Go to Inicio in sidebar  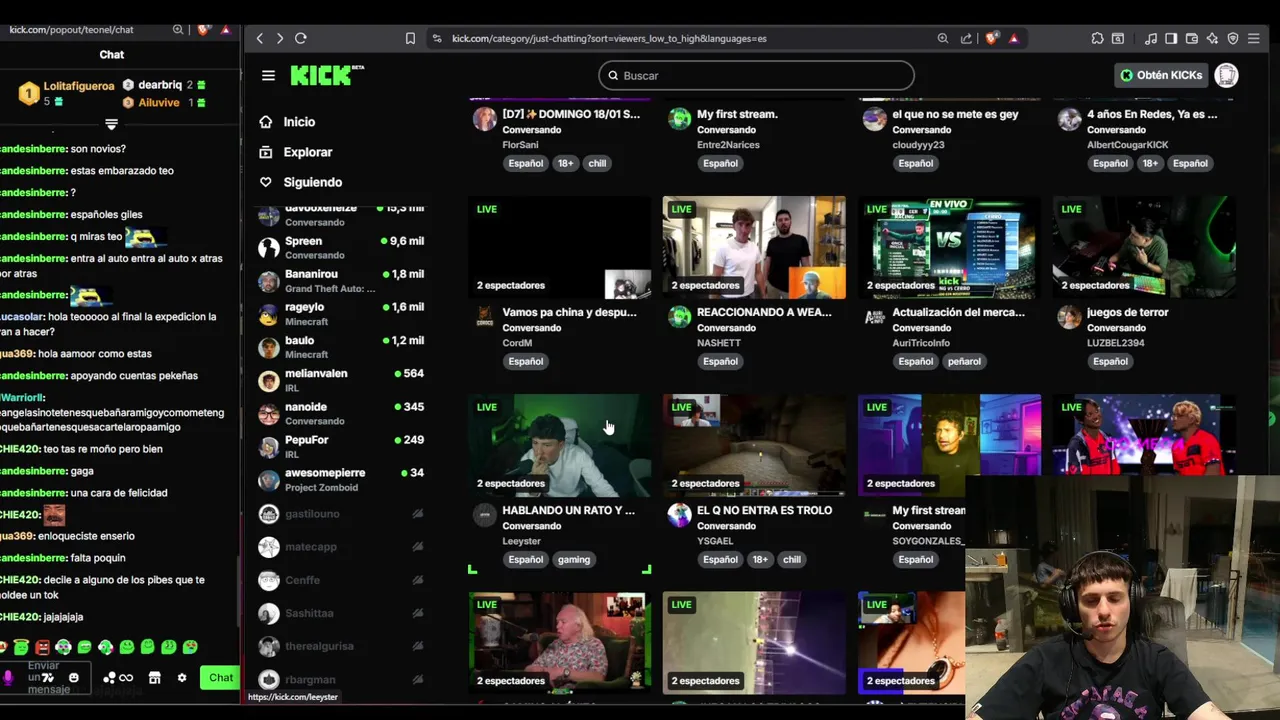tap(299, 122)
